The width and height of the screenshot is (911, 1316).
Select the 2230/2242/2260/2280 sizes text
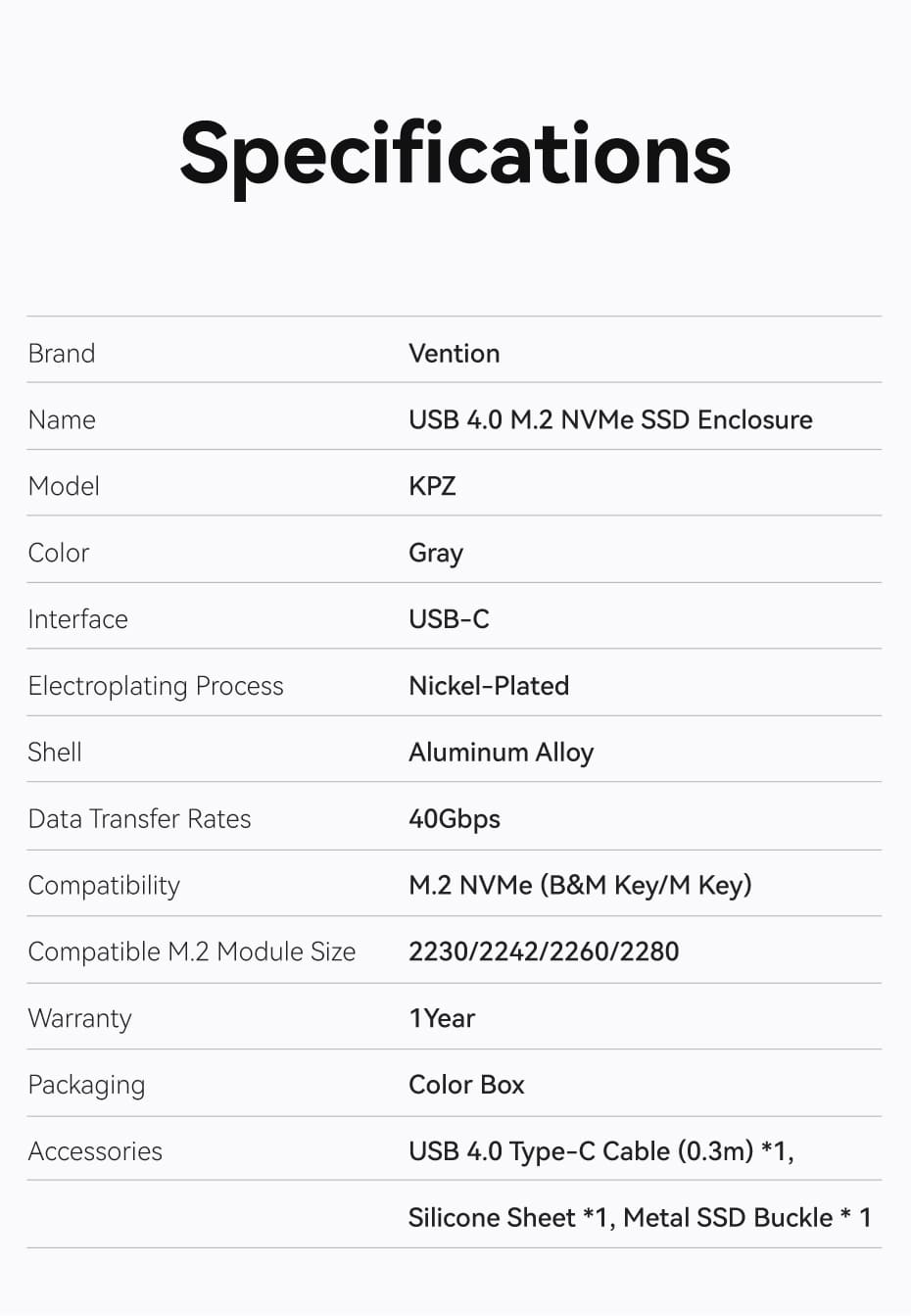(544, 951)
